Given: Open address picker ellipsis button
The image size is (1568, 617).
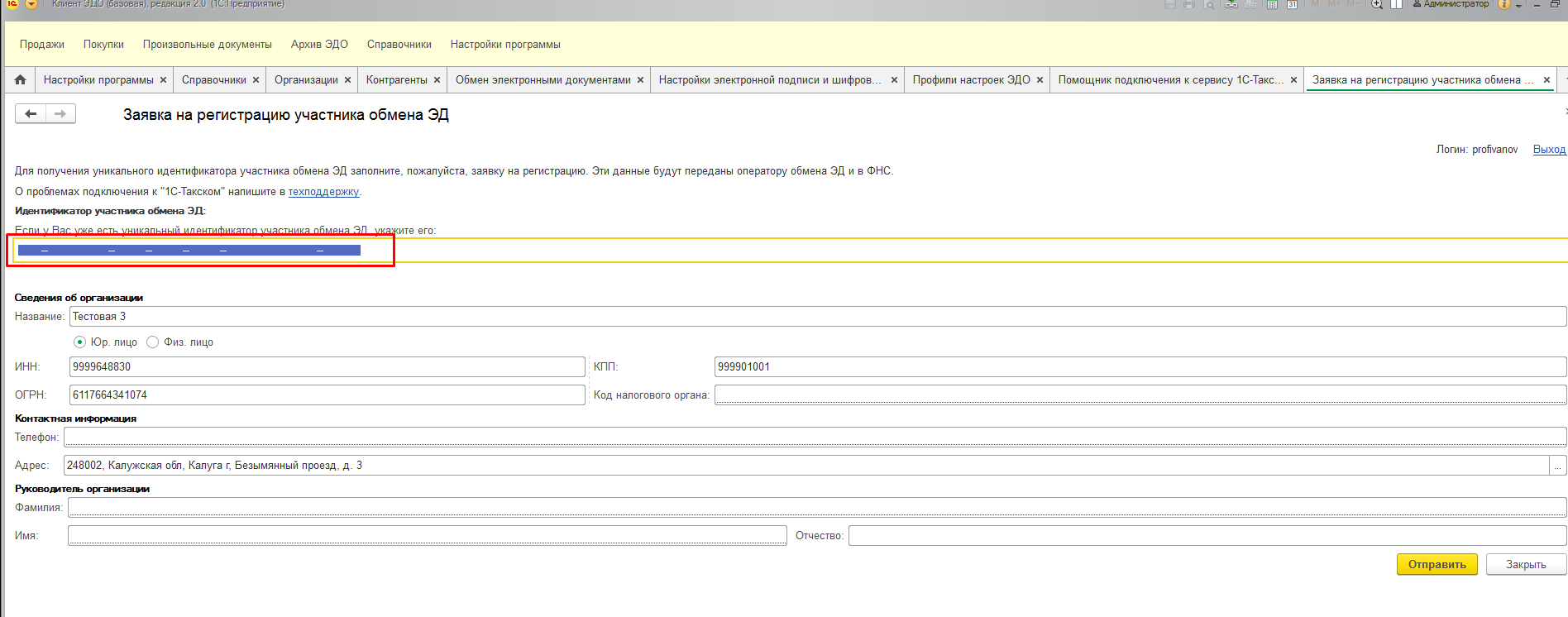Looking at the screenshot, I should click(x=1557, y=466).
